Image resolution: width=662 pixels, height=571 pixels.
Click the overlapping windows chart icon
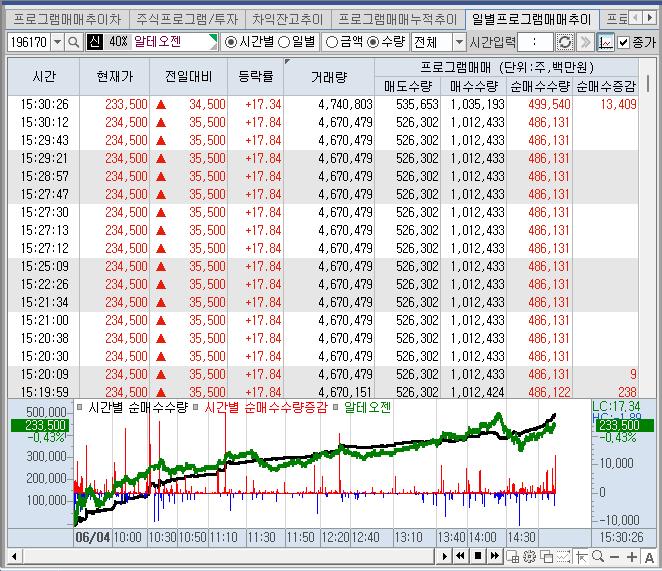coord(546,557)
